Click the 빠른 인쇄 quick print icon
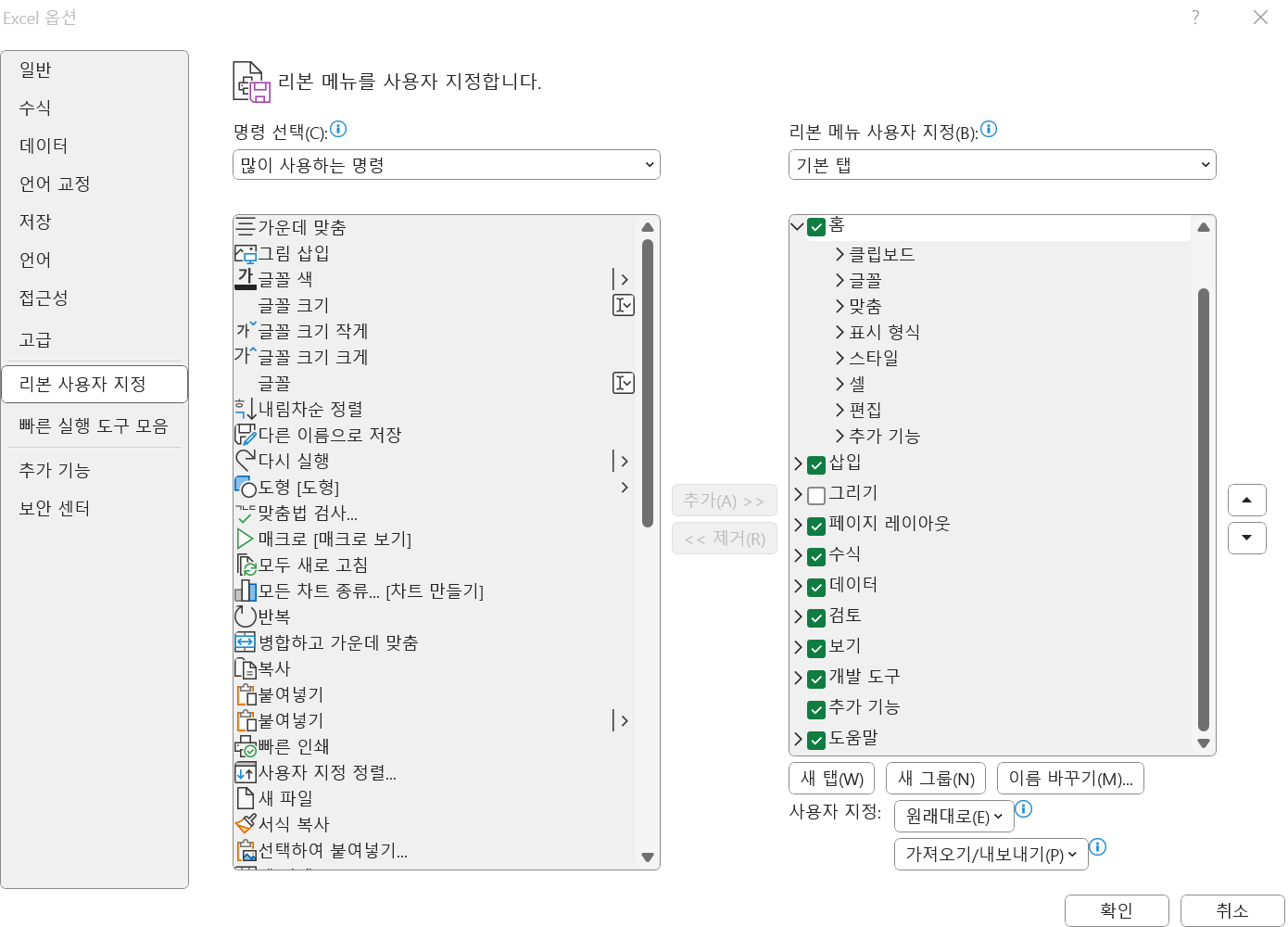The height and width of the screenshot is (927, 1288). (246, 745)
